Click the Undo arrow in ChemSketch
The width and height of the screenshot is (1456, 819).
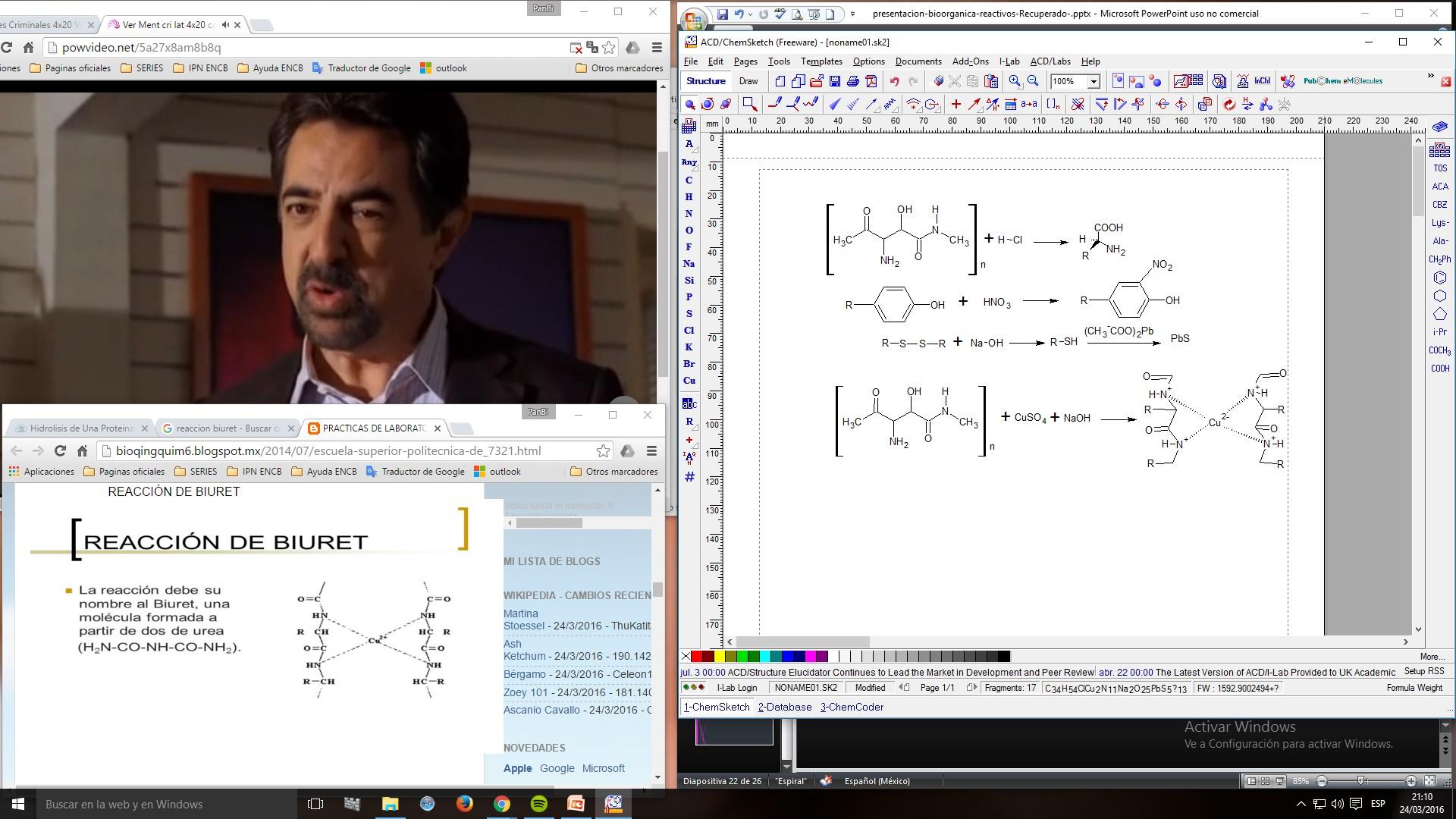click(895, 81)
